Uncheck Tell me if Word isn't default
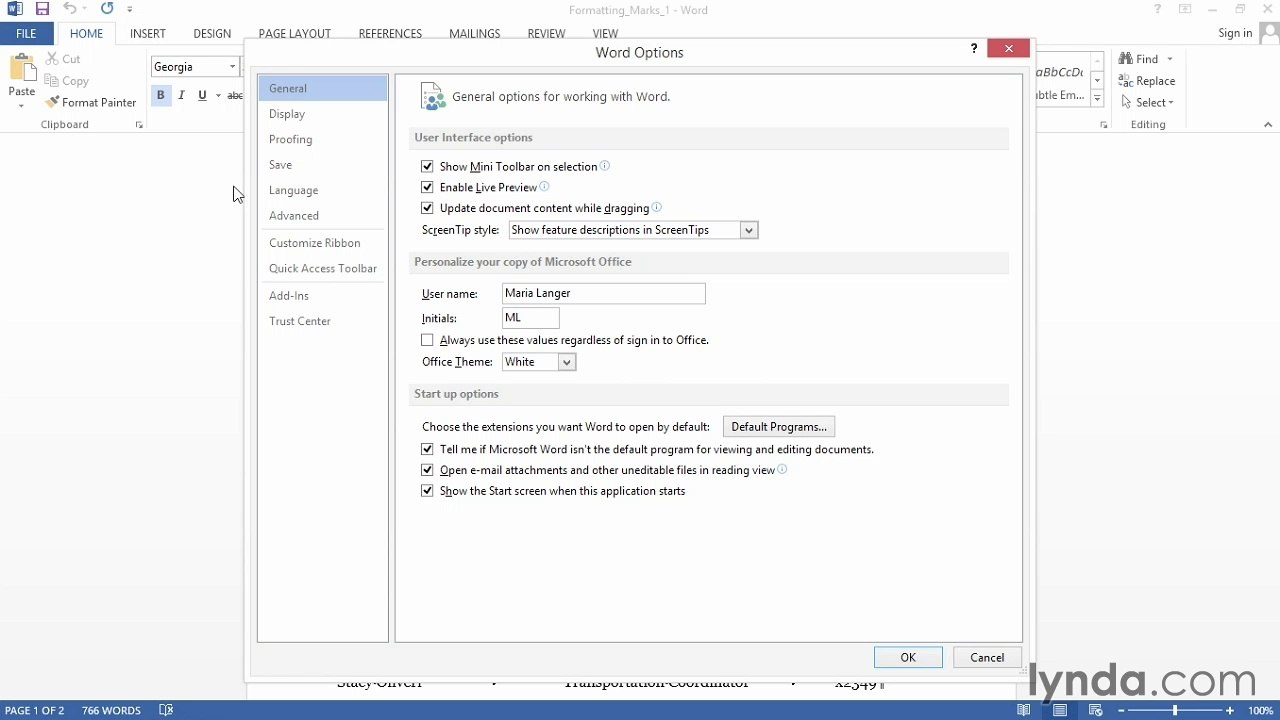The width and height of the screenshot is (1280, 720). [x=427, y=449]
